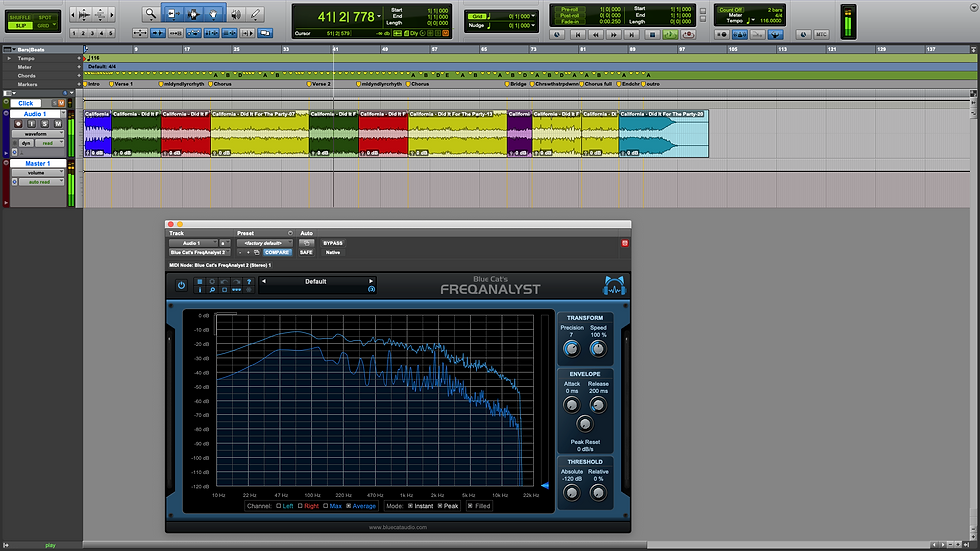
Task: Click the Record transport button
Action: coord(688,34)
